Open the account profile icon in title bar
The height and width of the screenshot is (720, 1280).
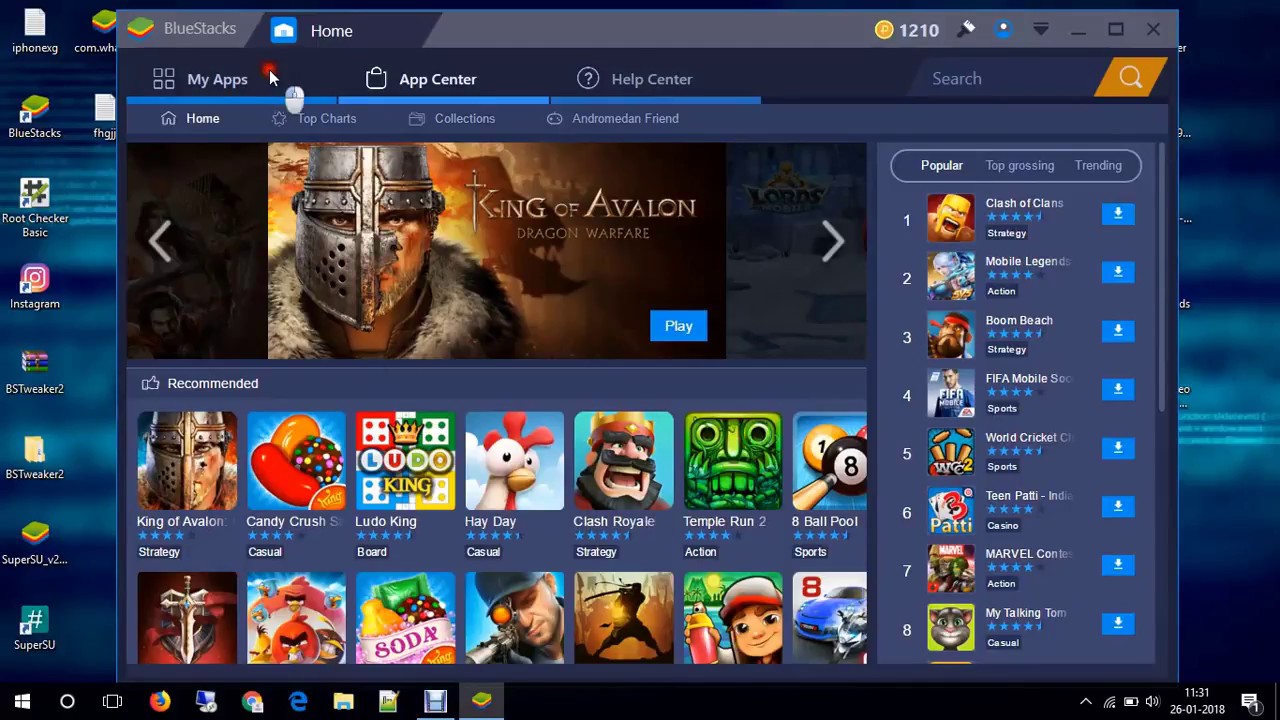point(1003,29)
